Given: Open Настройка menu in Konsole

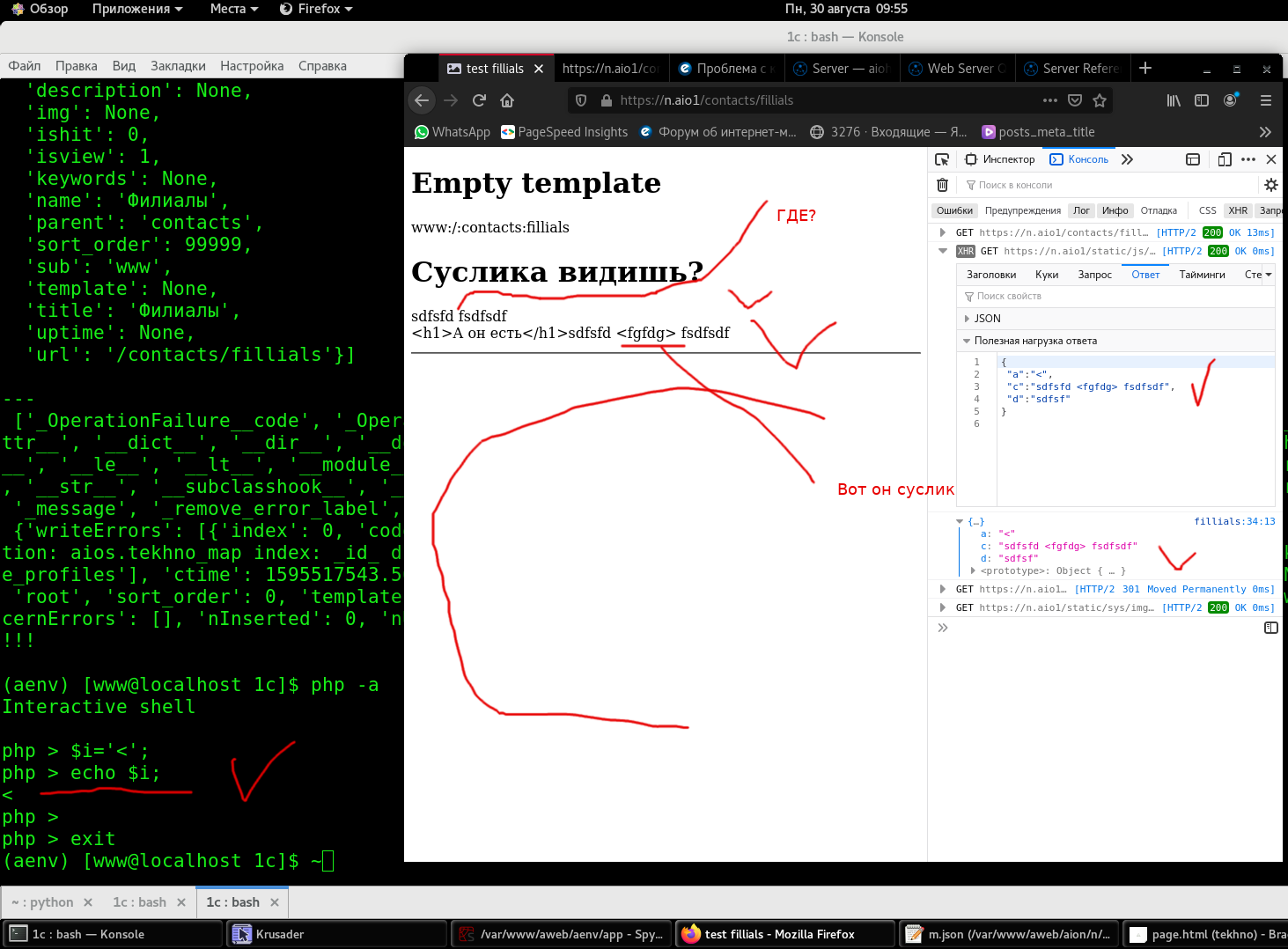Looking at the screenshot, I should click(x=252, y=66).
